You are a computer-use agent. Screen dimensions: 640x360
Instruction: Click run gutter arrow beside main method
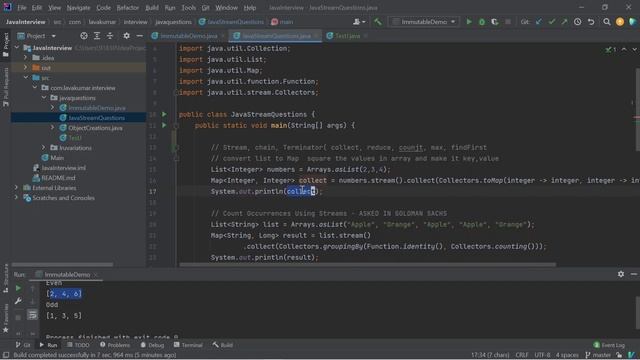tap(164, 125)
